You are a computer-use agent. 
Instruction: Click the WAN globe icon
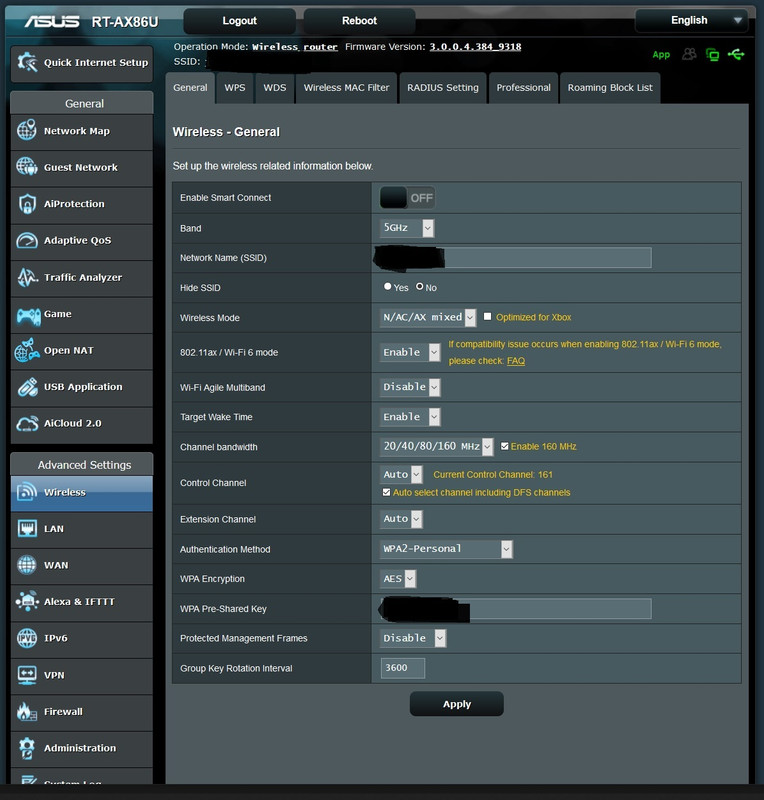[x=27, y=565]
